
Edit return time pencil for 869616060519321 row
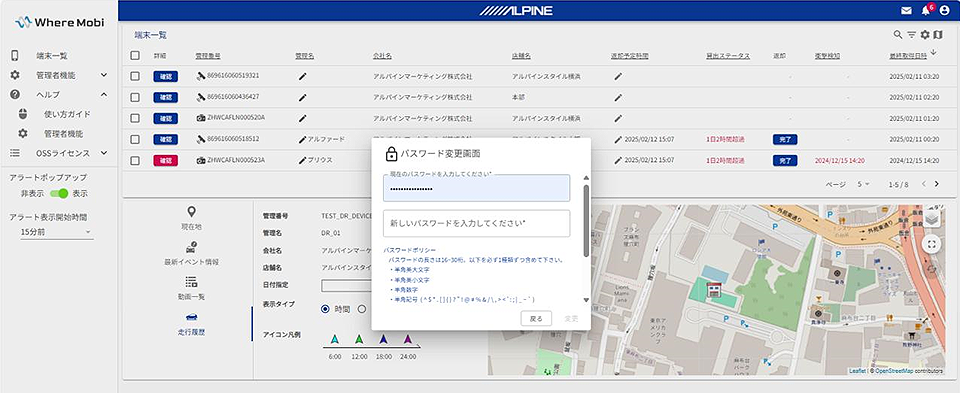[x=618, y=77]
